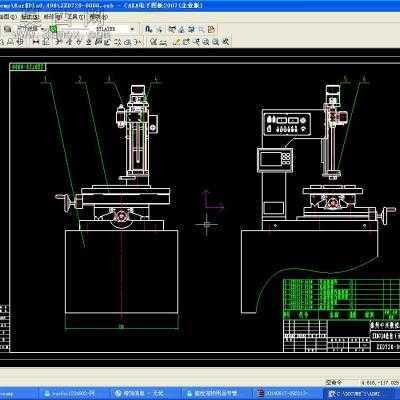Screen dimensions: 400x400
Task: Click the control panel in the right view
Action: tap(287, 124)
